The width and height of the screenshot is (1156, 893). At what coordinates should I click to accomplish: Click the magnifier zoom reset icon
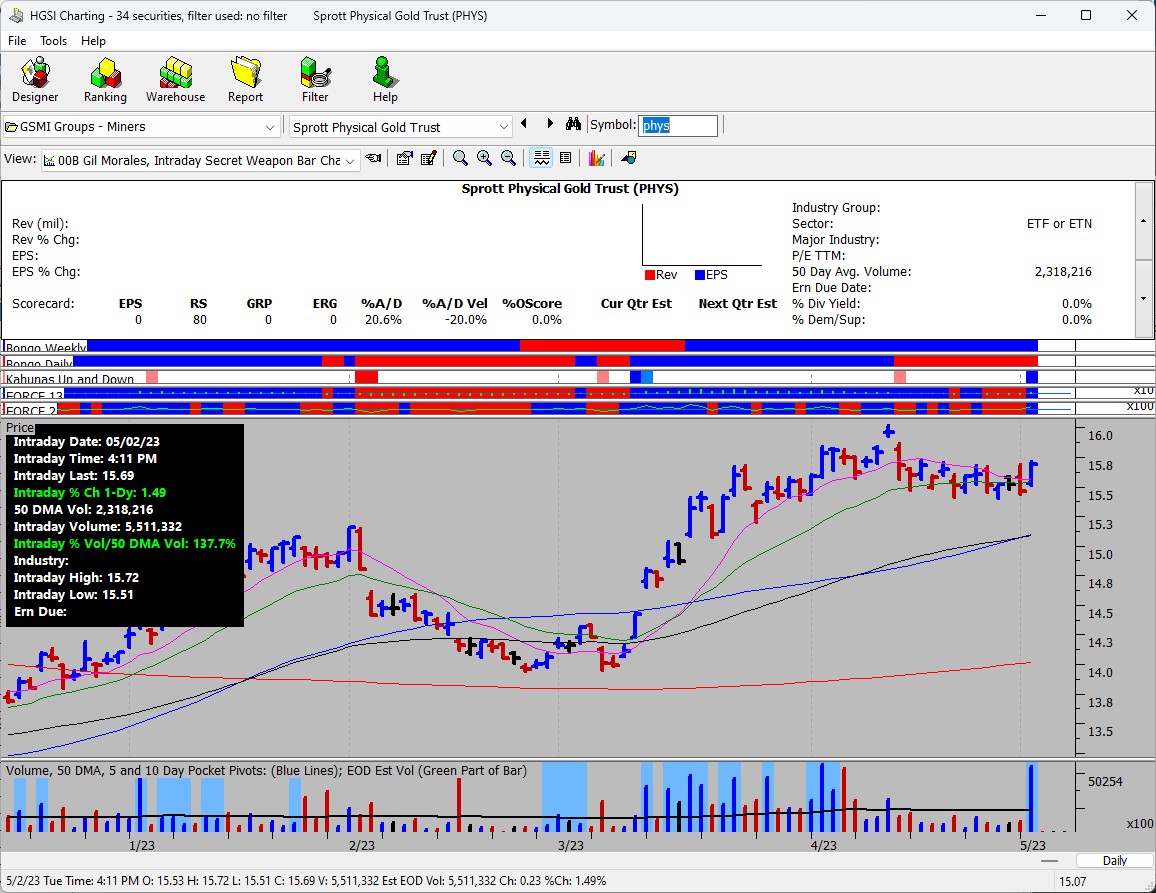coord(460,158)
